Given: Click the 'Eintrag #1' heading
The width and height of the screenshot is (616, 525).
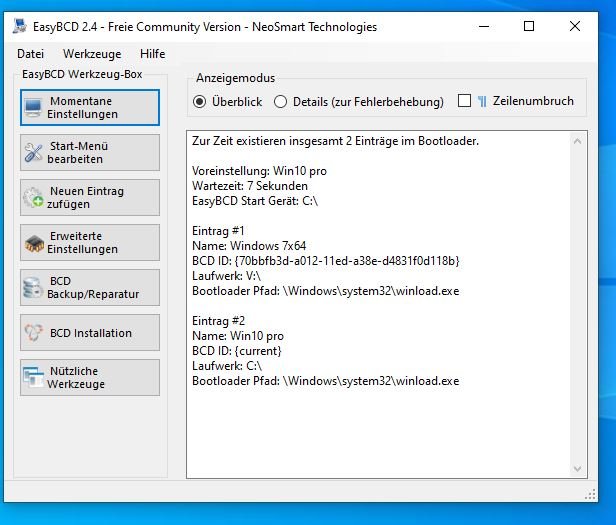Looking at the screenshot, I should pyautogui.click(x=218, y=231).
